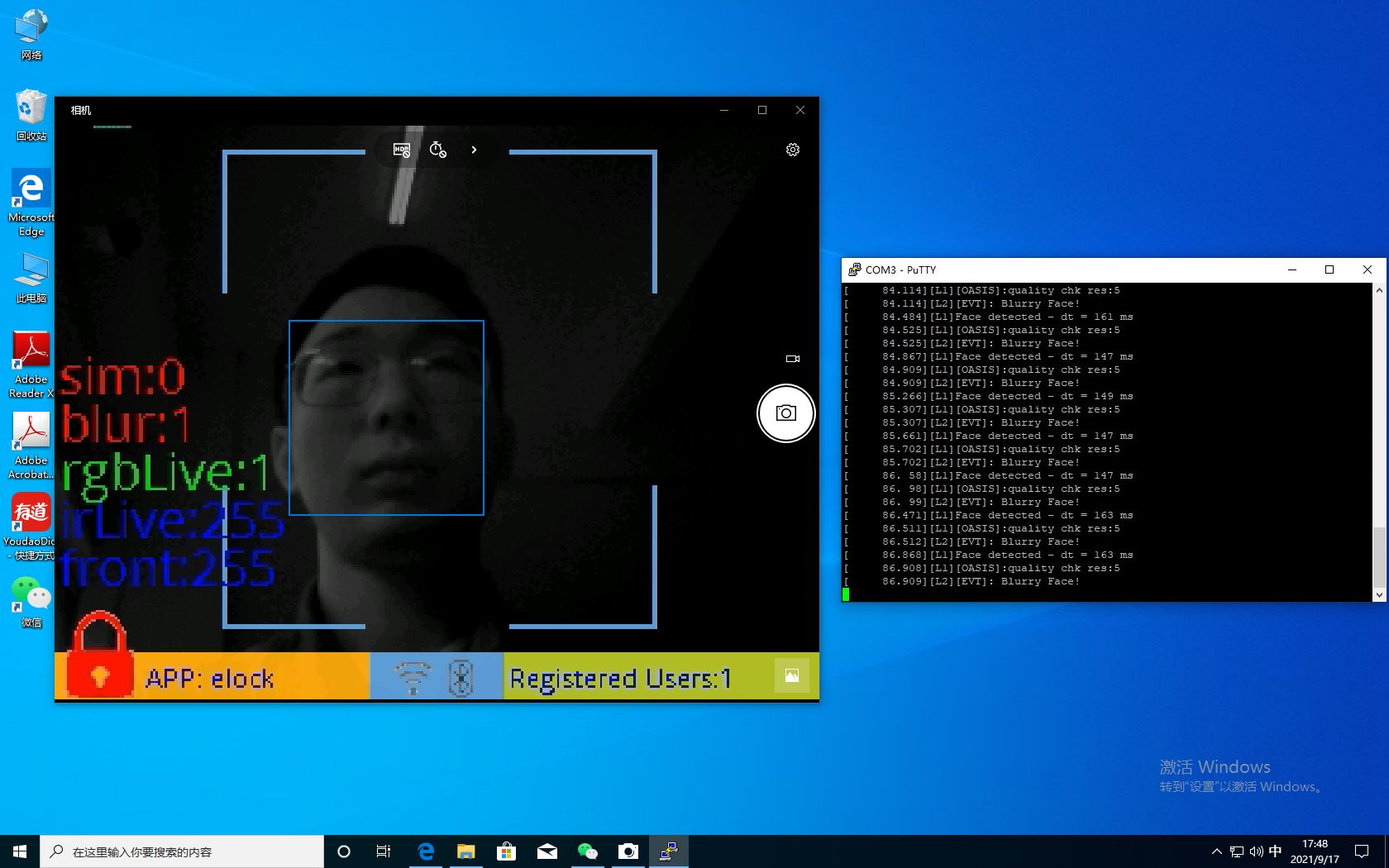Open the volume control tray icon
The width and height of the screenshot is (1389, 868).
tap(1257, 851)
